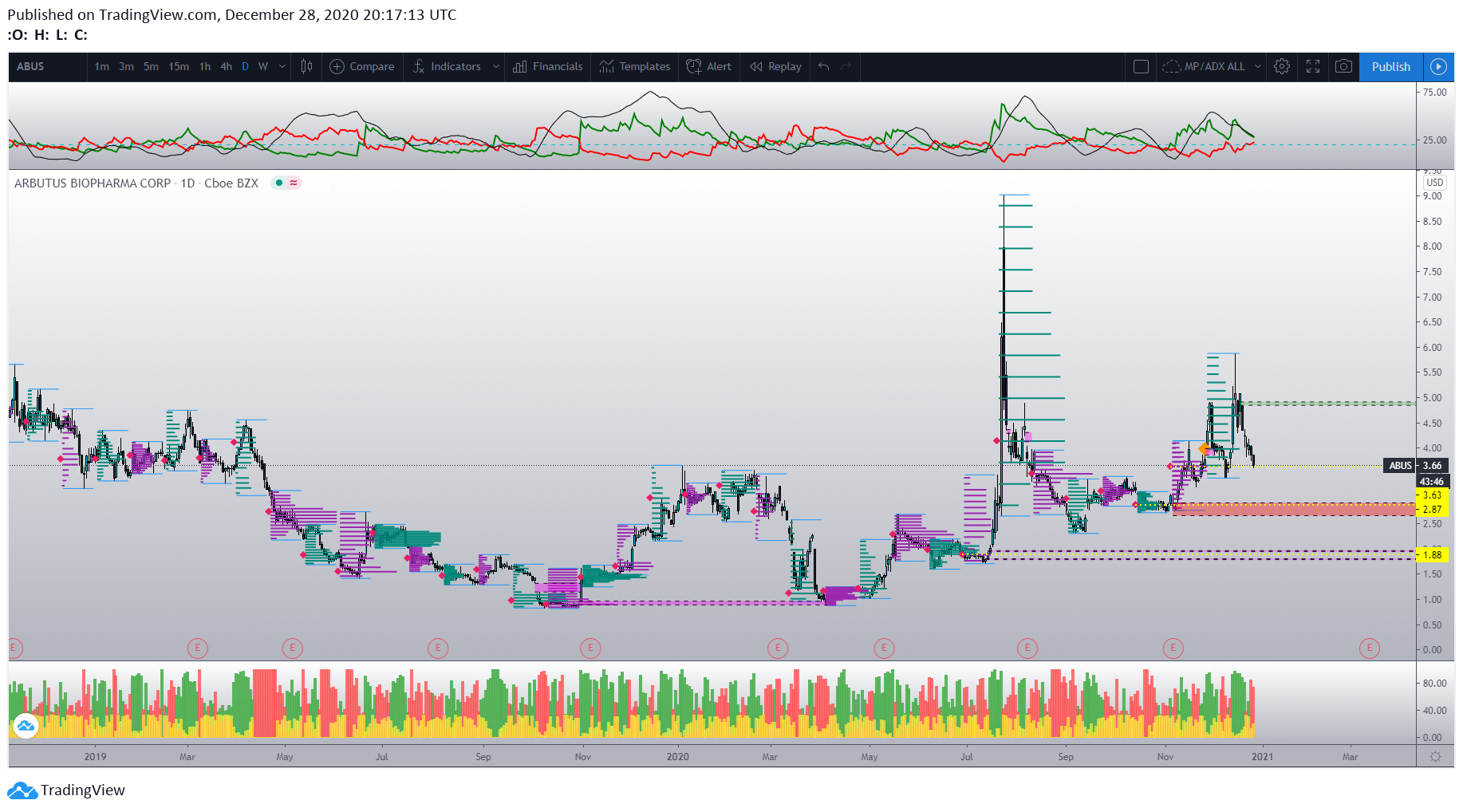Image resolution: width=1463 pixels, height=812 pixels.
Task: Expand the Indicators favorites dropdown arrow
Action: [x=495, y=67]
